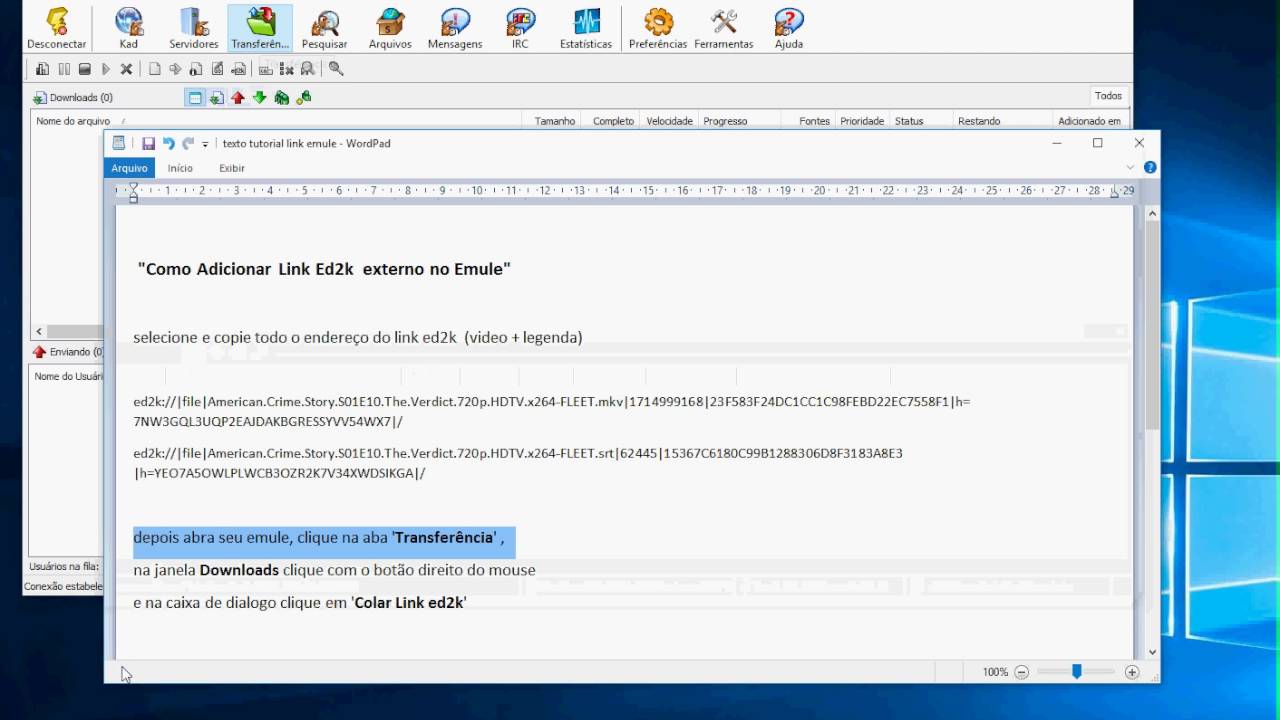The height and width of the screenshot is (720, 1280).
Task: Click the ed2k link icon in eMule's transfer toolbar
Action: tap(238, 69)
